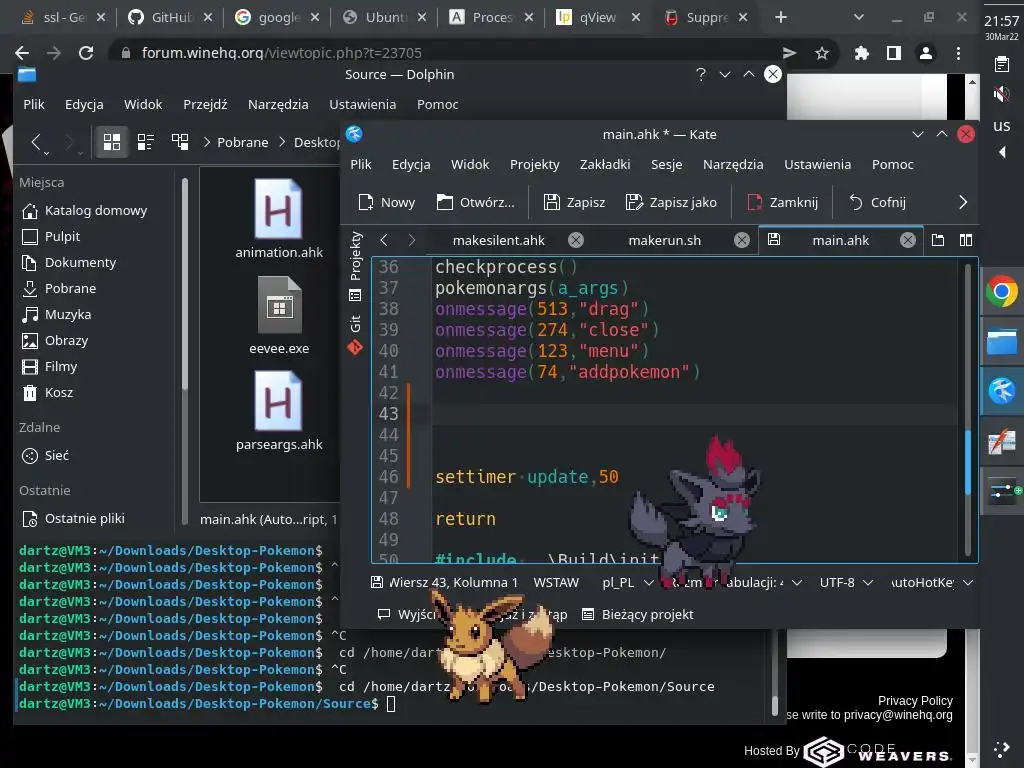Close the makesilent.ahk tab
Image resolution: width=1024 pixels, height=768 pixels.
tap(575, 240)
